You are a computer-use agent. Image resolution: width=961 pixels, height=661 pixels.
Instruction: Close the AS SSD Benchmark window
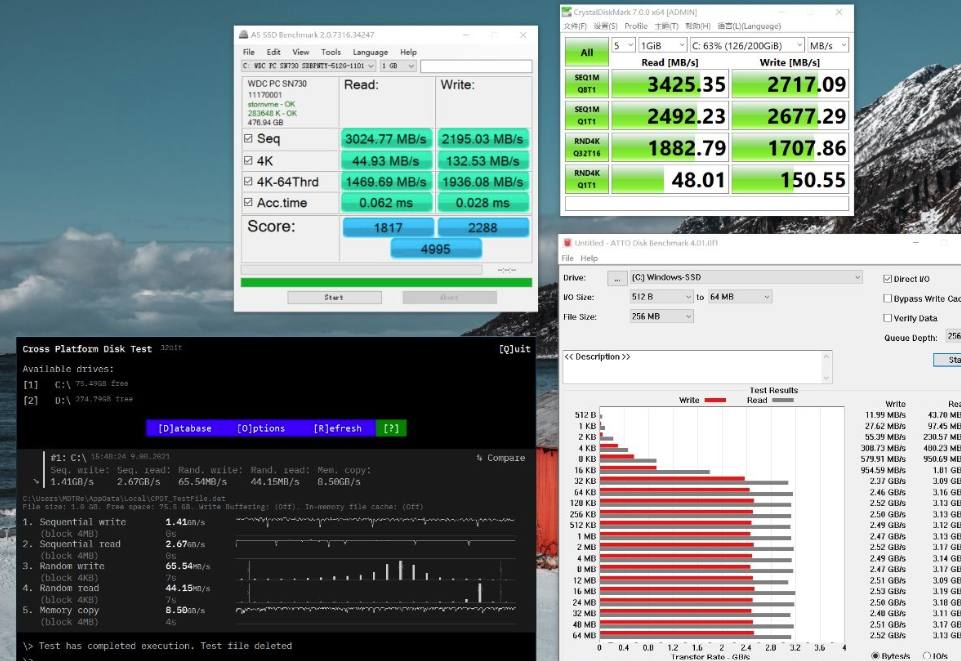523,35
